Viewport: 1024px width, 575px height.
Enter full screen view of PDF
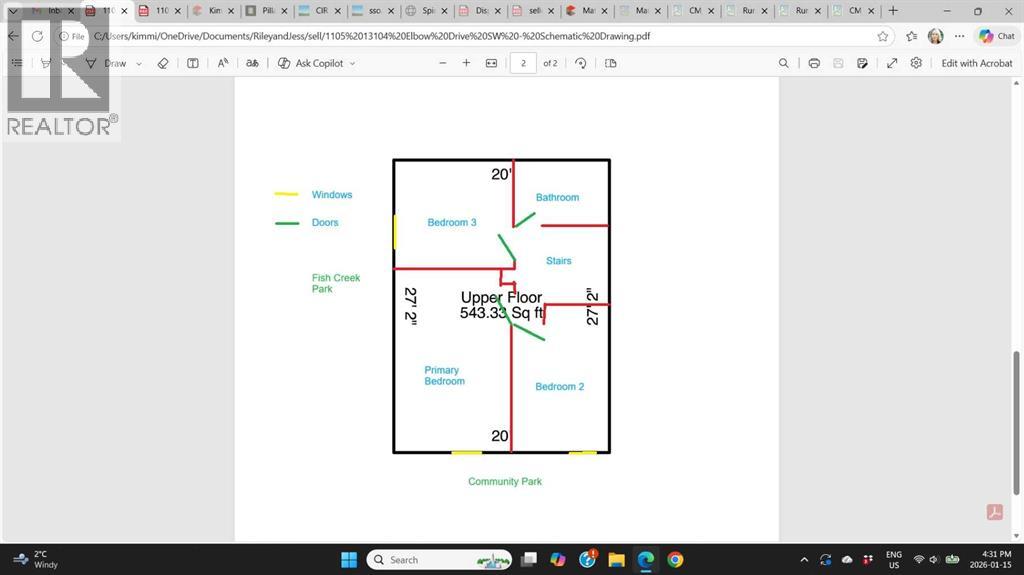[x=892, y=63]
